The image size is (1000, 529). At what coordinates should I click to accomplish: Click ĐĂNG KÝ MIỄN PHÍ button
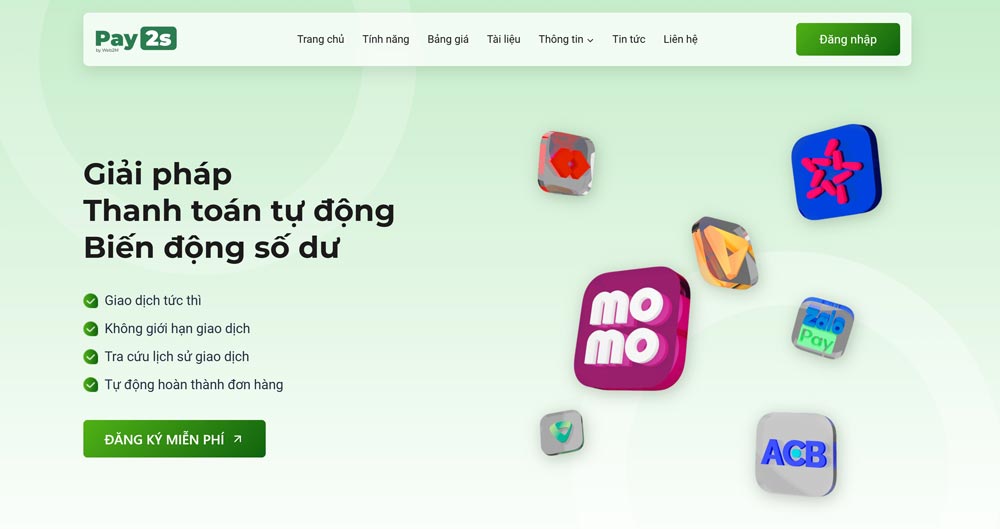click(174, 438)
